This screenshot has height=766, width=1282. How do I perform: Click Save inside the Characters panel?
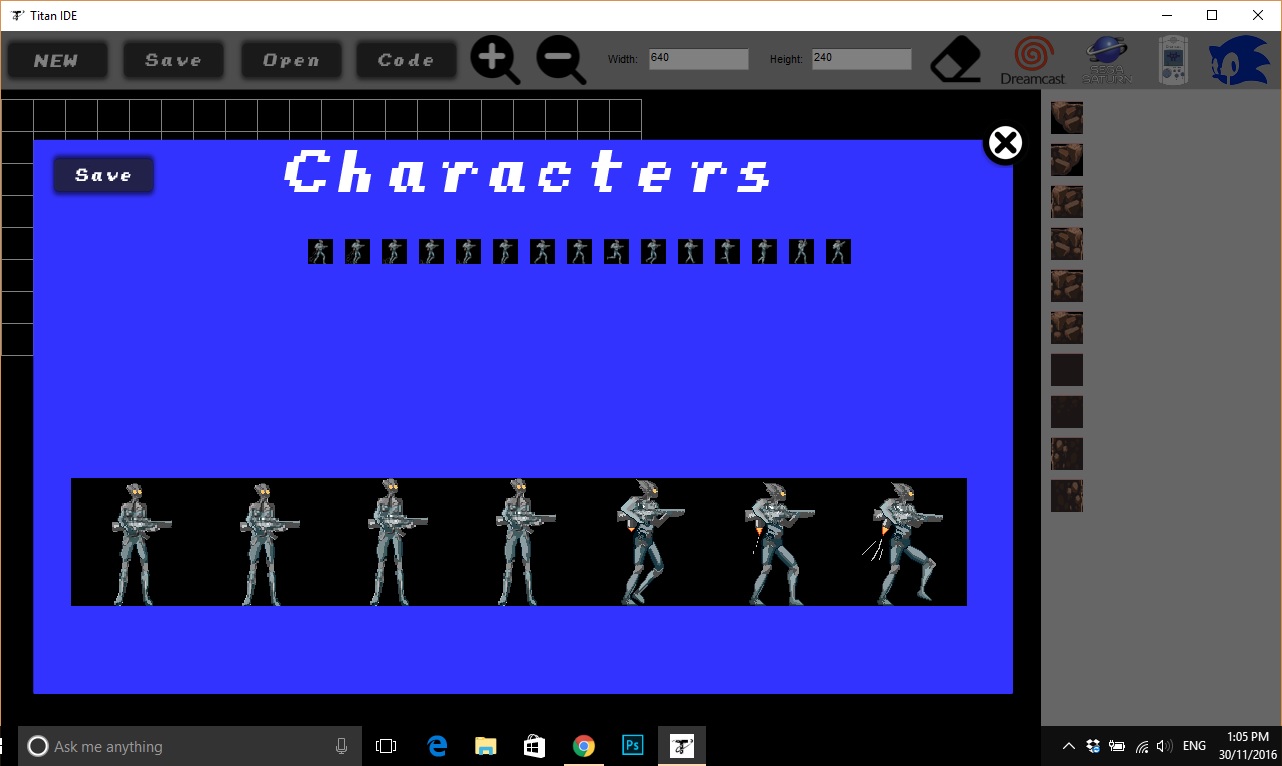[x=104, y=175]
